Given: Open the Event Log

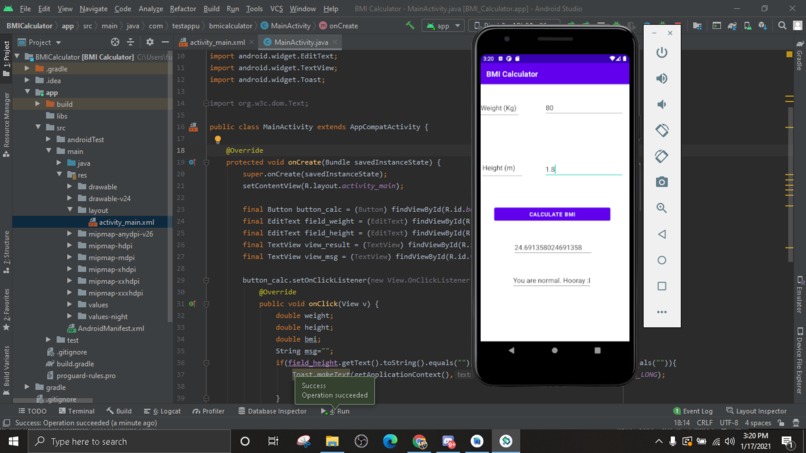Looking at the screenshot, I should pyautogui.click(x=693, y=411).
